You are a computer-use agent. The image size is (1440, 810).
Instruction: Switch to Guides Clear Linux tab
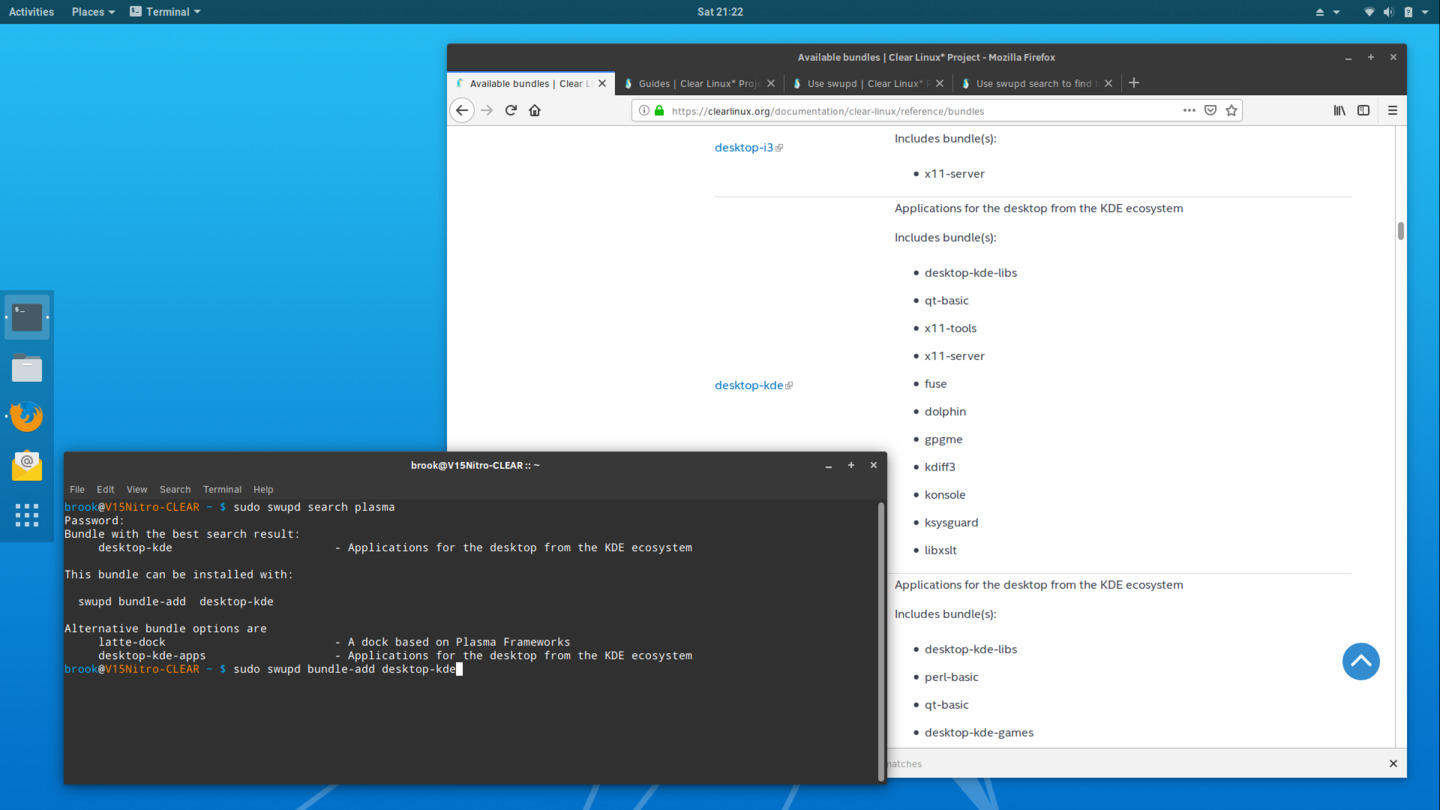[x=699, y=84]
